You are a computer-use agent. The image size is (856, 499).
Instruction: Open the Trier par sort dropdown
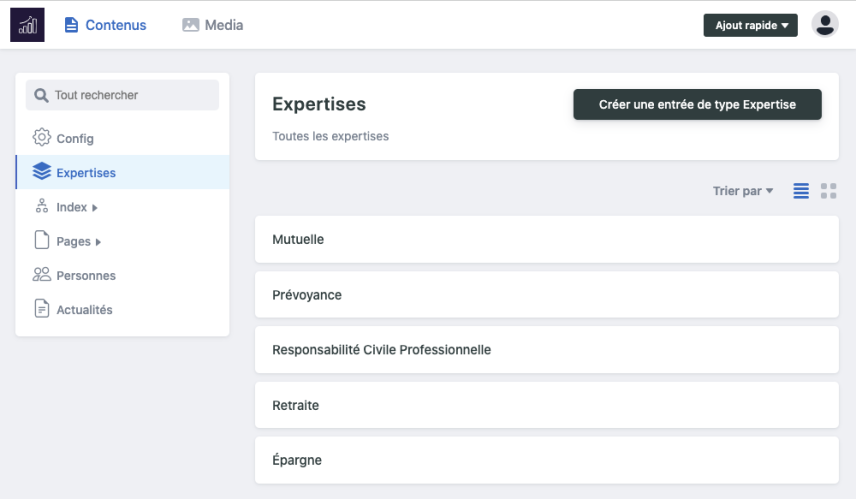pos(743,191)
